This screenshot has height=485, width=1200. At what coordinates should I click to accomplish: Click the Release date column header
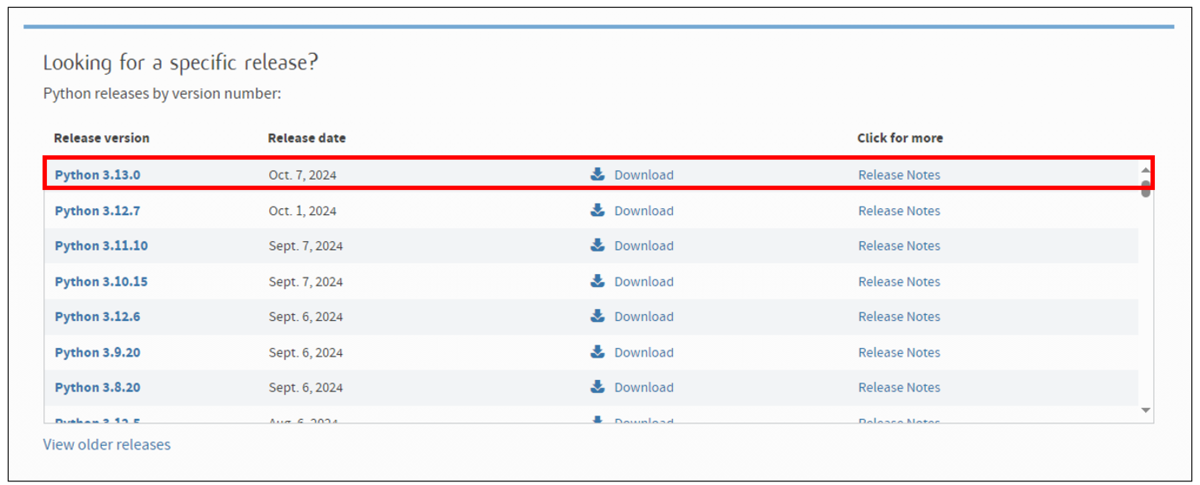point(307,138)
